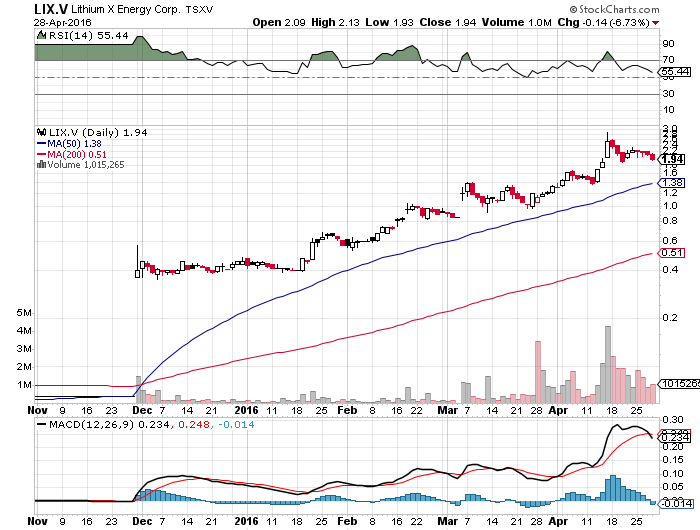Click the red MA(200) legend line
This screenshot has height=530, width=700.
pyautogui.click(x=40, y=154)
